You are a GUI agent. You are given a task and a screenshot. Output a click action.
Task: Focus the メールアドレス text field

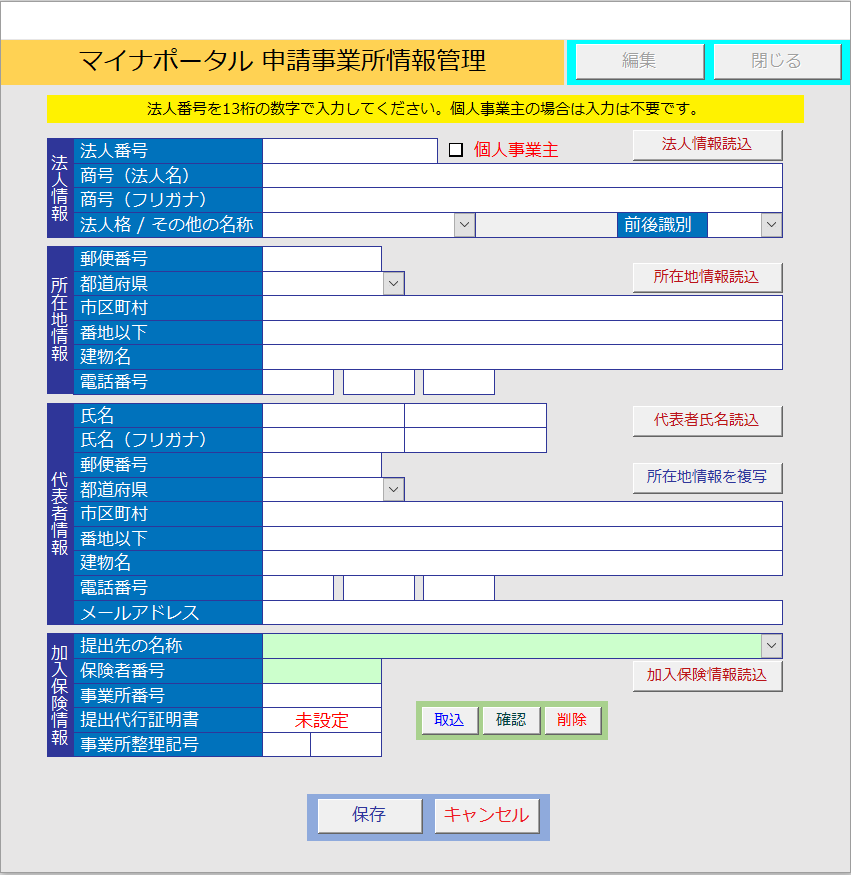(521, 612)
